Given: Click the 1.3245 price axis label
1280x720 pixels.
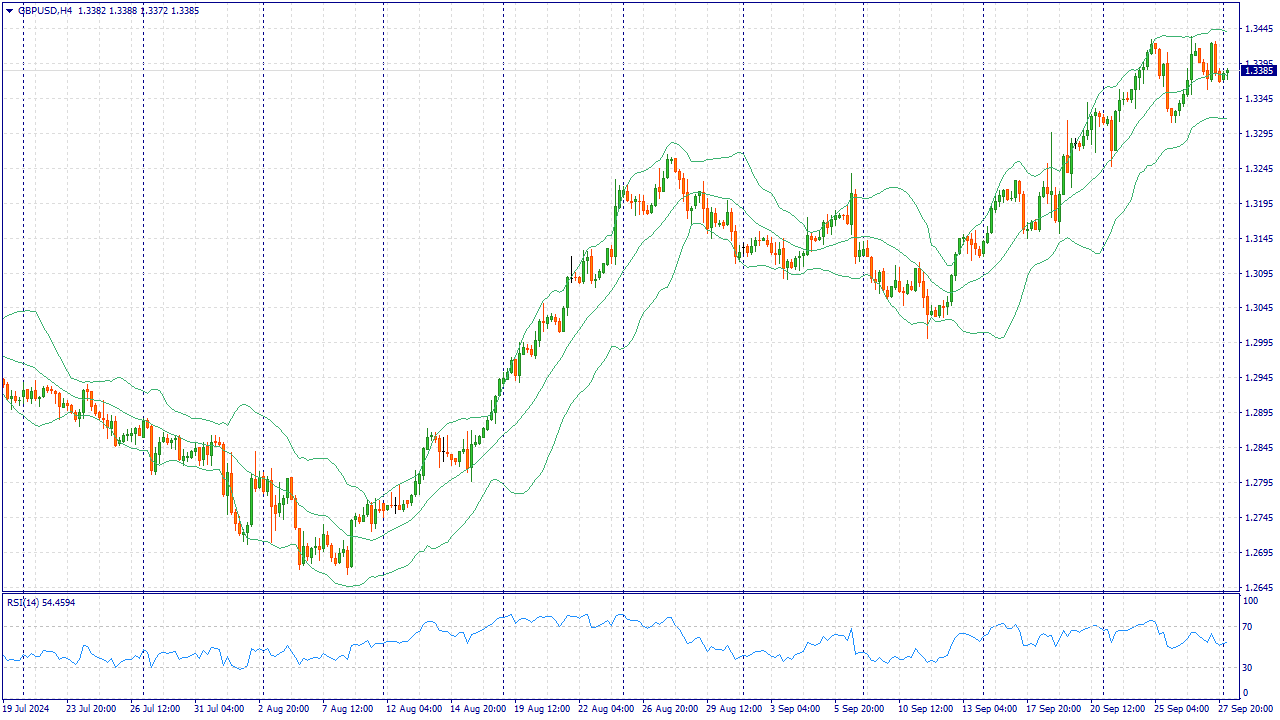Looking at the screenshot, I should [x=1257, y=169].
